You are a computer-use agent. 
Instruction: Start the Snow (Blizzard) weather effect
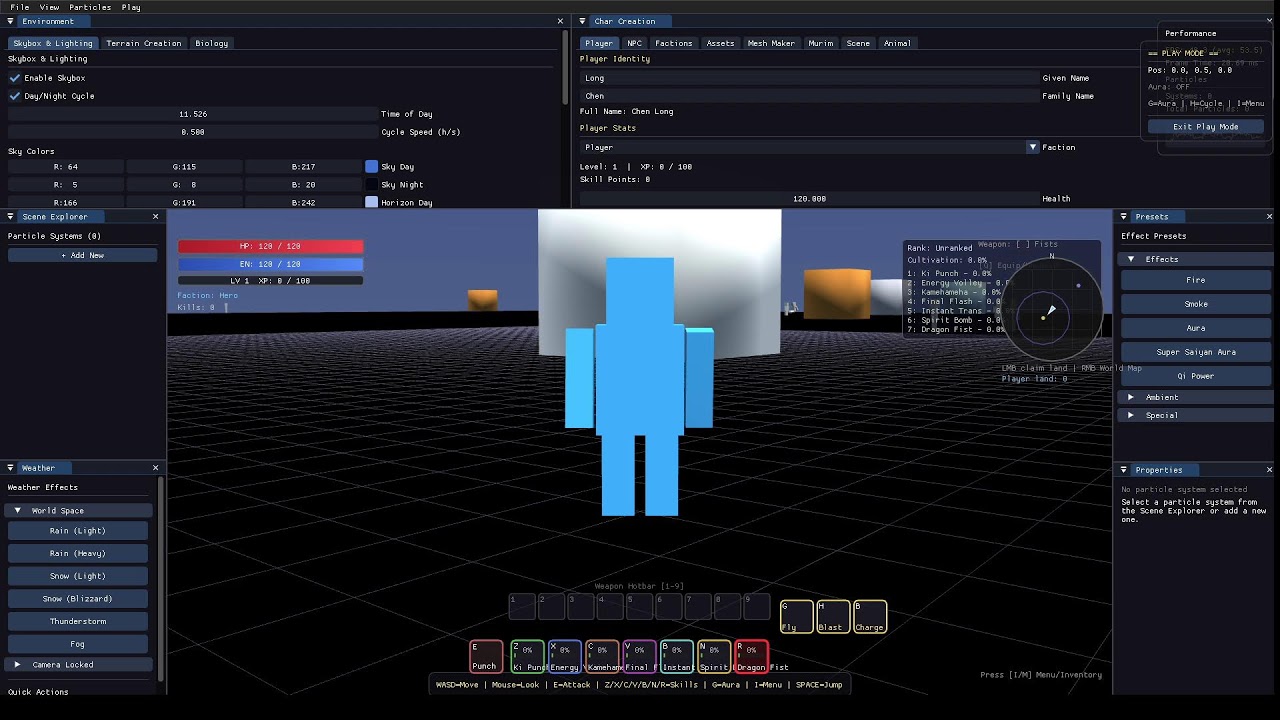pyautogui.click(x=77, y=598)
